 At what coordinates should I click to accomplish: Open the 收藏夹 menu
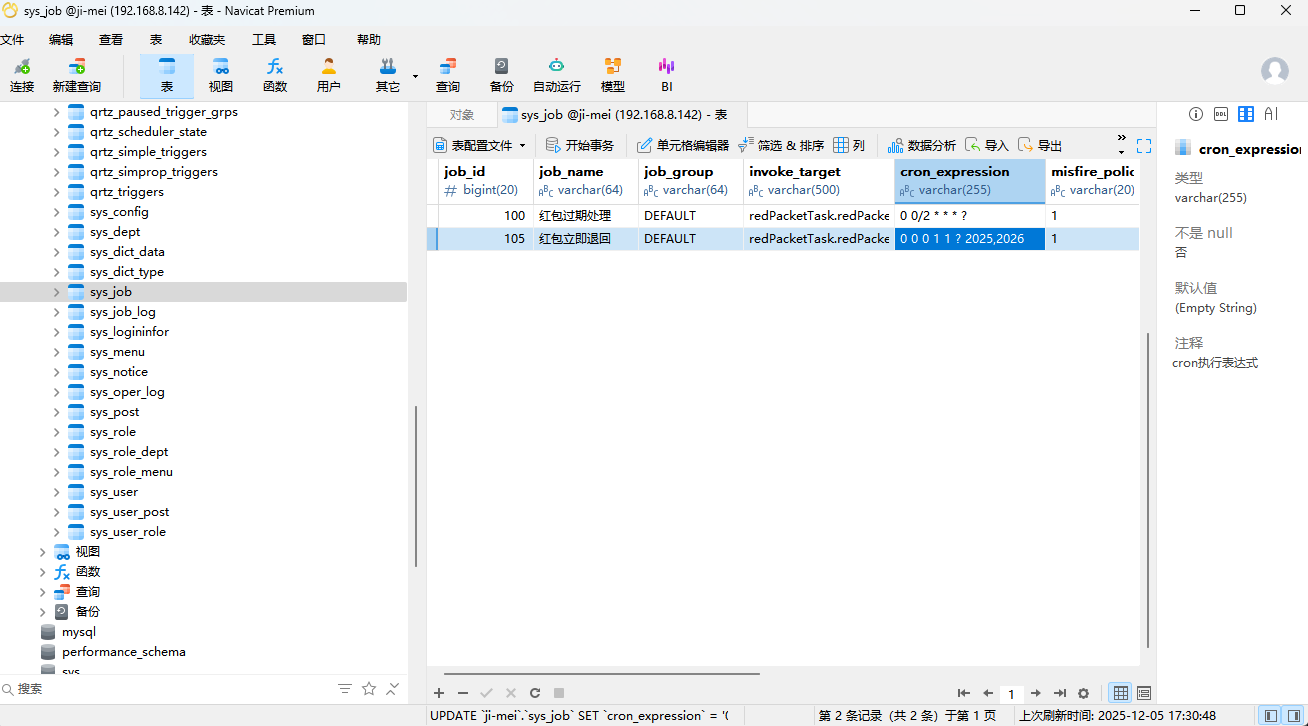[x=207, y=39]
